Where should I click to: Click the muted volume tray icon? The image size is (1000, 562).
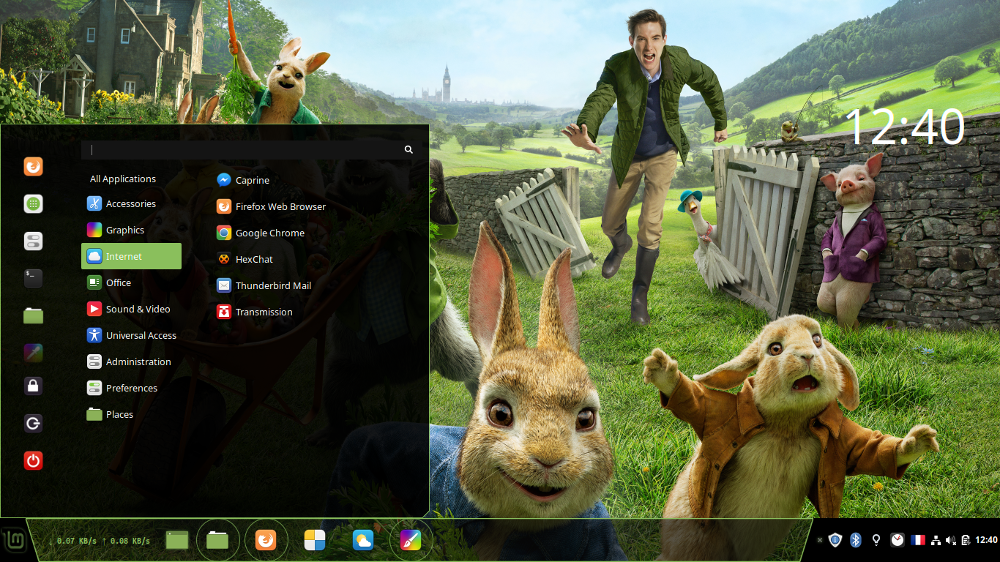point(951,541)
